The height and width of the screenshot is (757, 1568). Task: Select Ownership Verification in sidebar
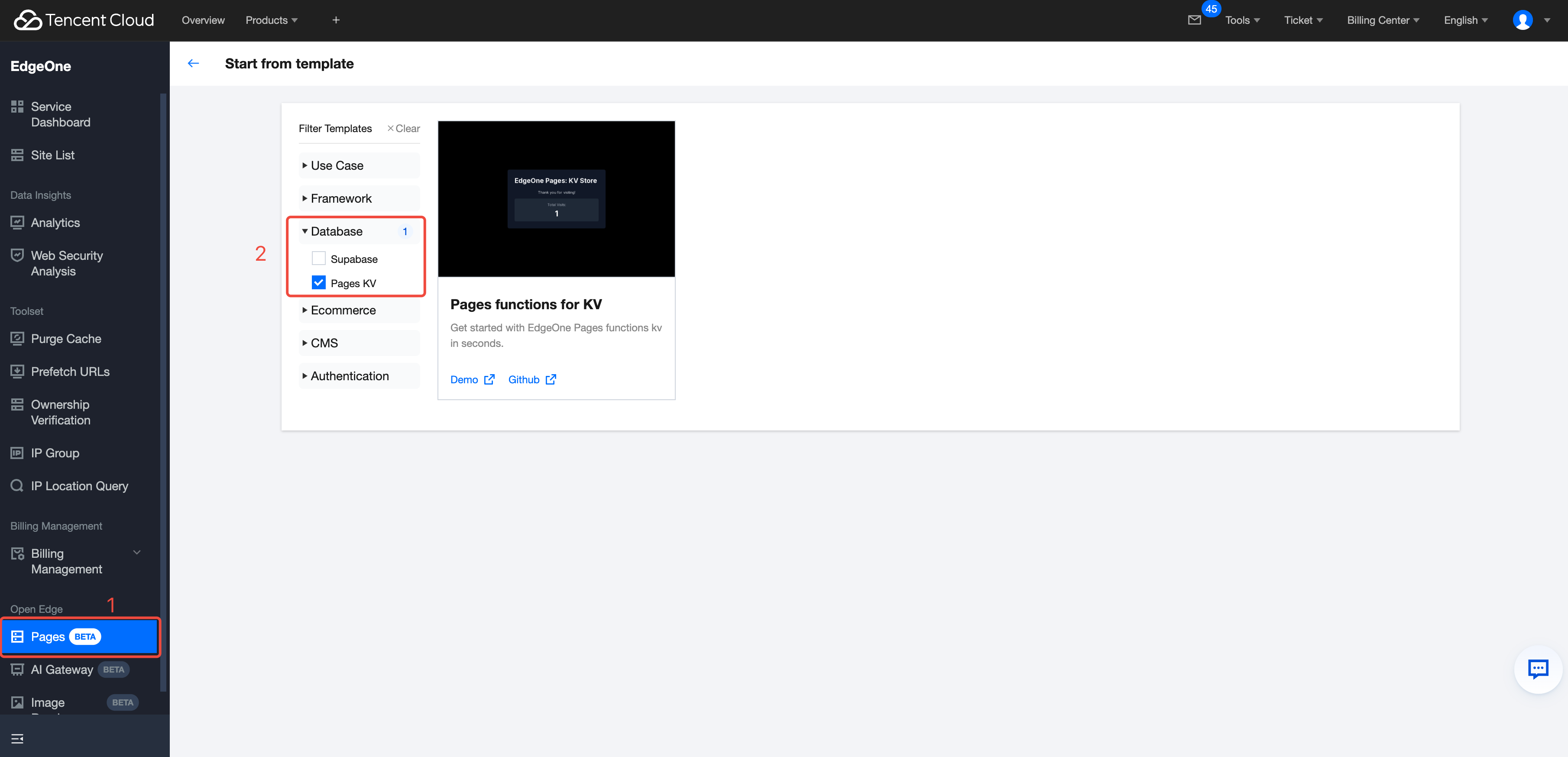click(x=60, y=413)
